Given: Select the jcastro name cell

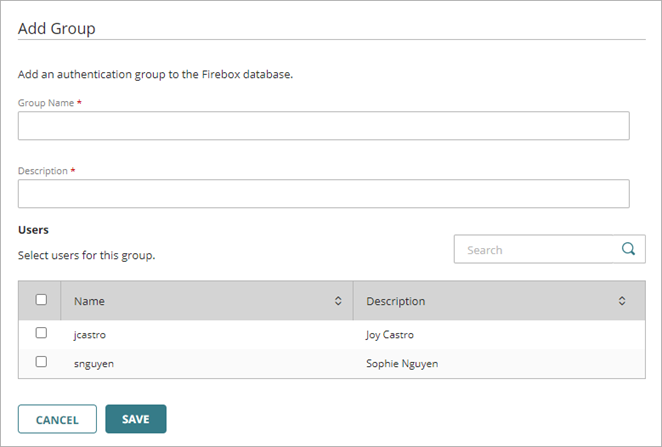Looking at the screenshot, I should (90, 335).
